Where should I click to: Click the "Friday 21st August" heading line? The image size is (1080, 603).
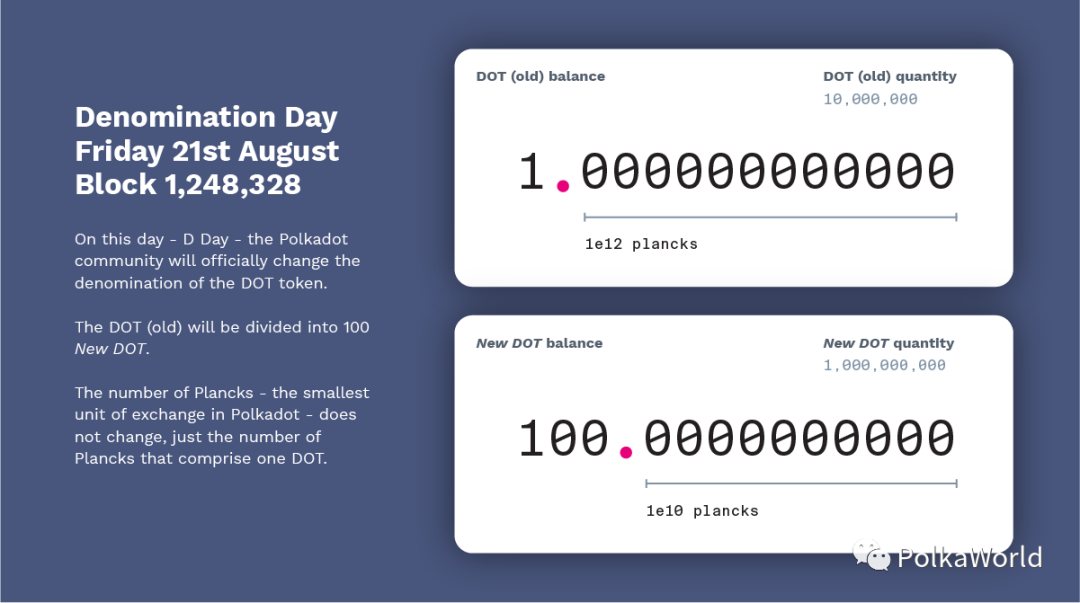pyautogui.click(x=207, y=151)
